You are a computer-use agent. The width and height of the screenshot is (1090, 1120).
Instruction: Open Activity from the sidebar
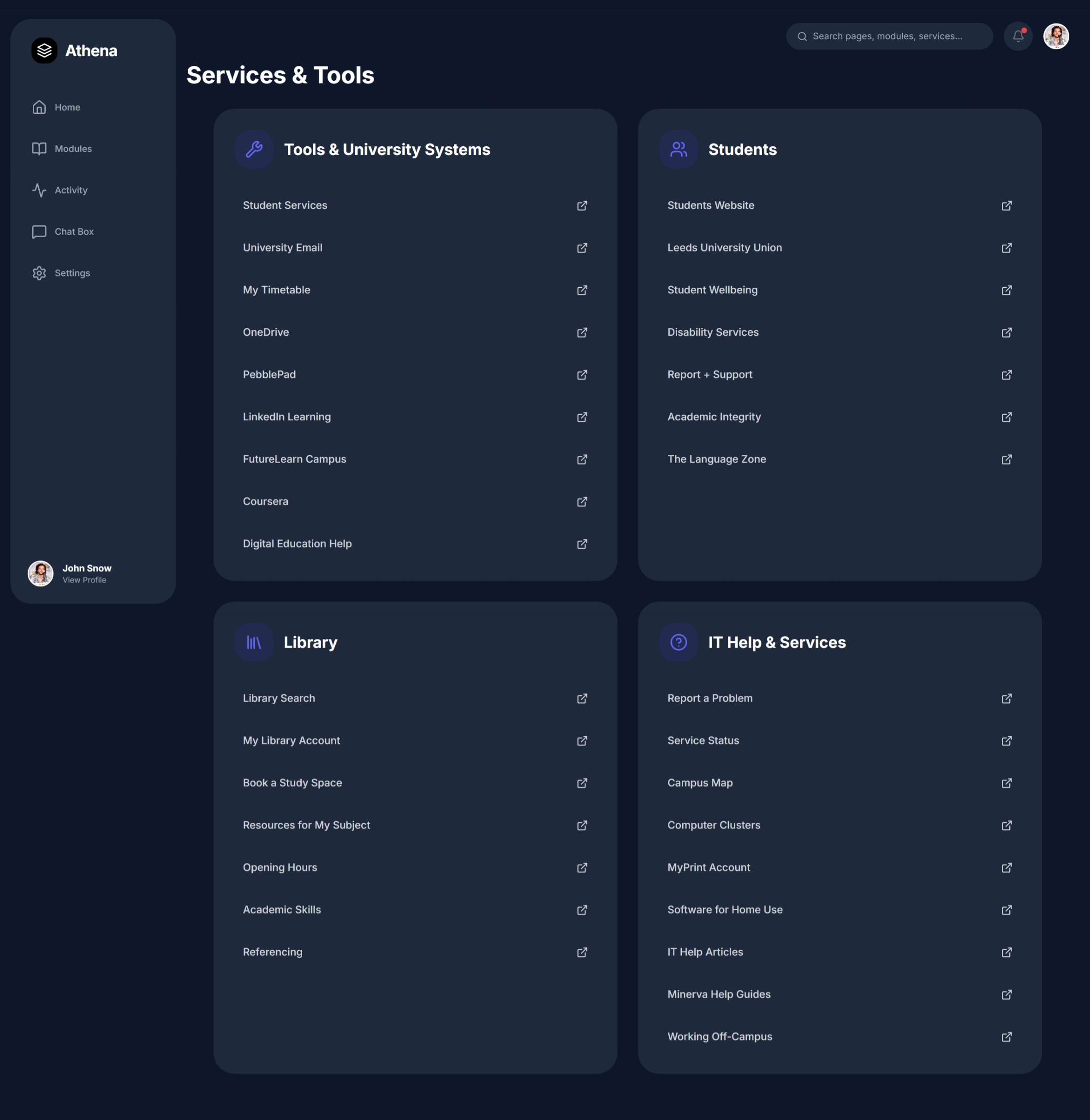pyautogui.click(x=71, y=190)
